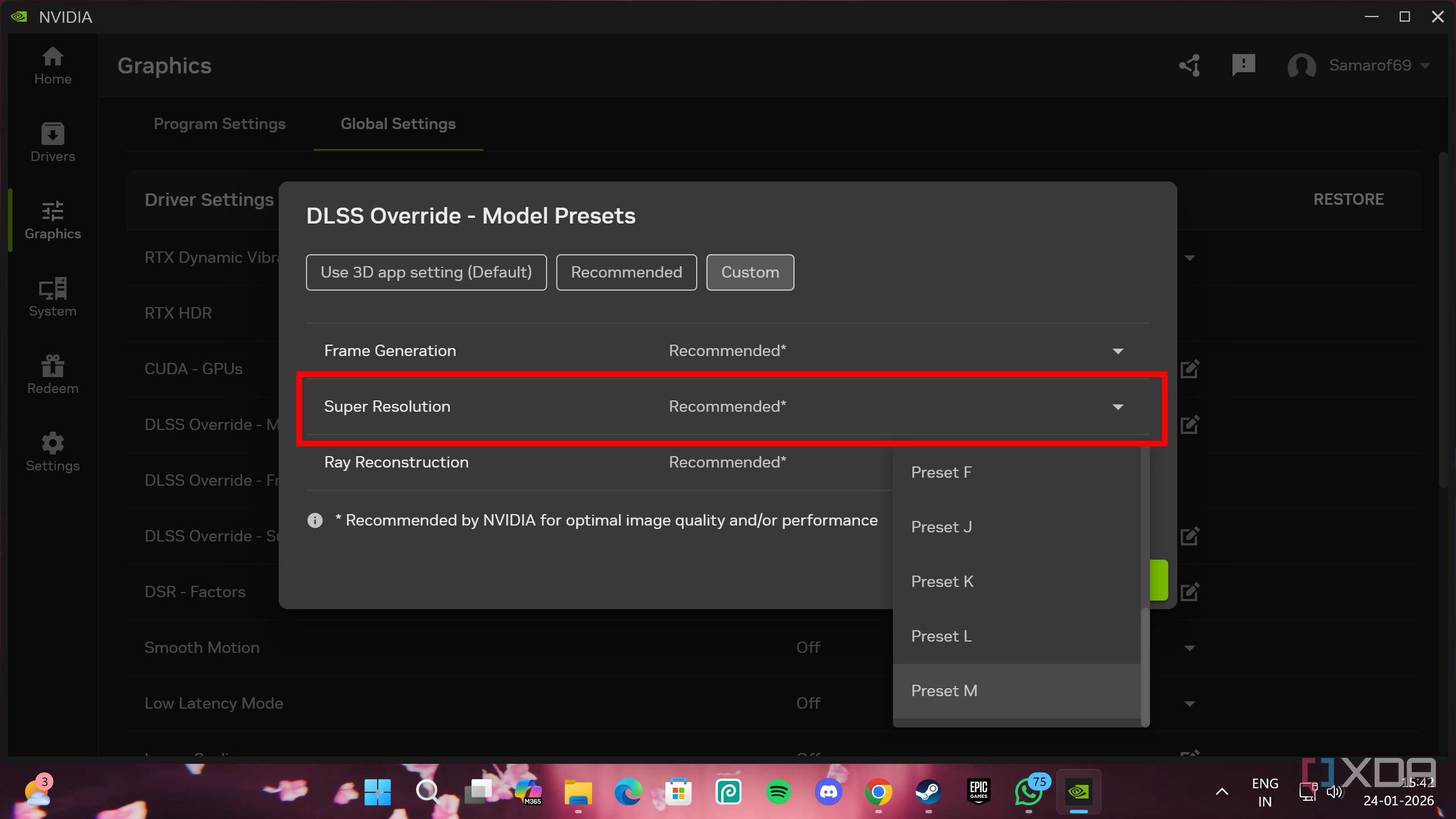This screenshot has height=819, width=1456.
Task: Open the Redeem section
Action: point(52,375)
